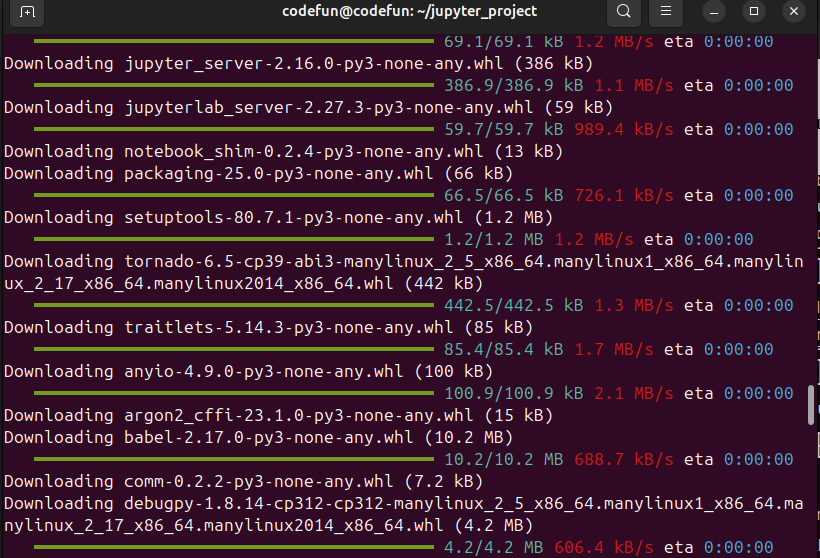The width and height of the screenshot is (820, 558).
Task: Click the jupyter_server-2.16.0 download line
Action: pyautogui.click(x=299, y=63)
